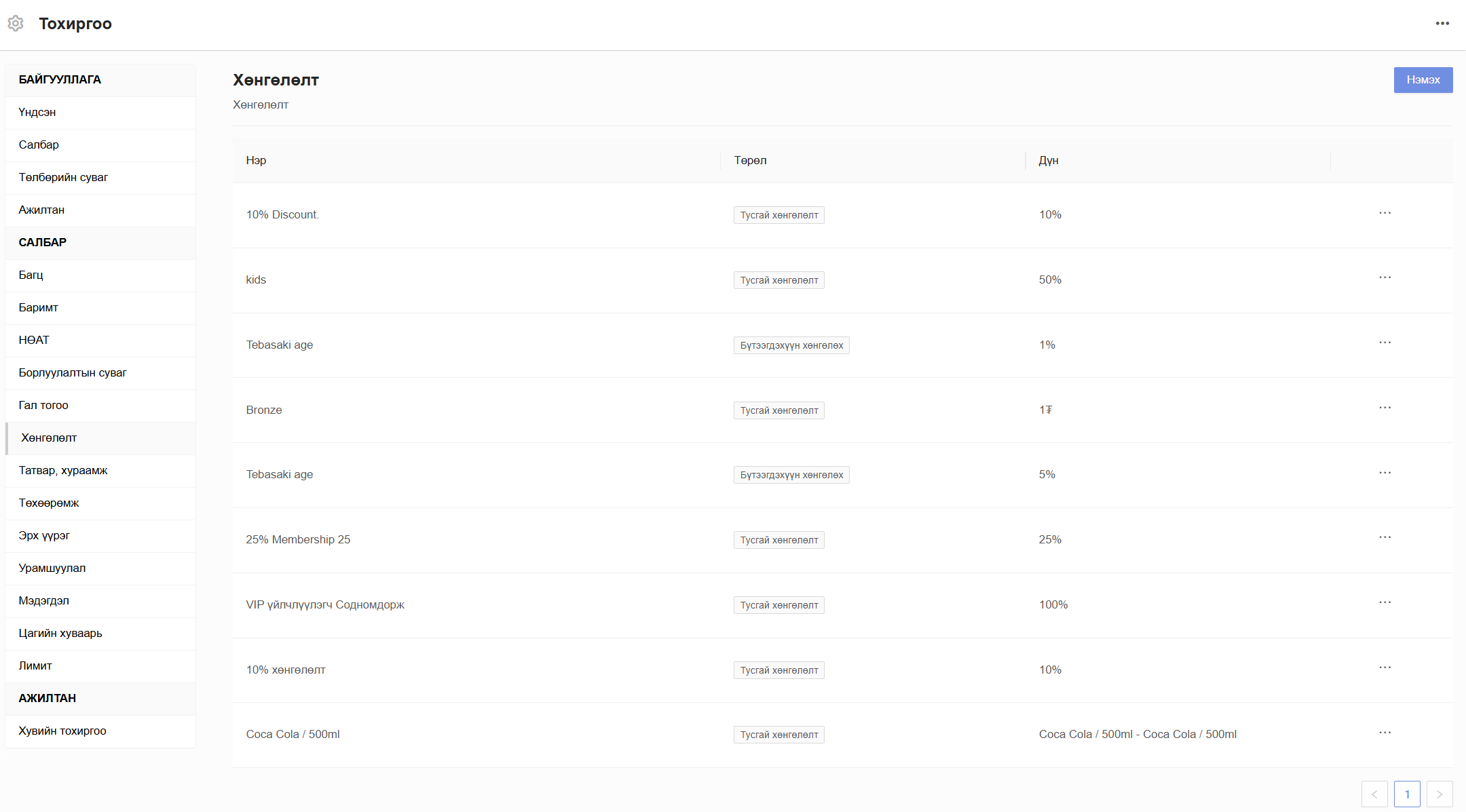
Task: Click the Бүтээгдэхүүн хөнгөлөх tag in 1% row
Action: coord(791,345)
